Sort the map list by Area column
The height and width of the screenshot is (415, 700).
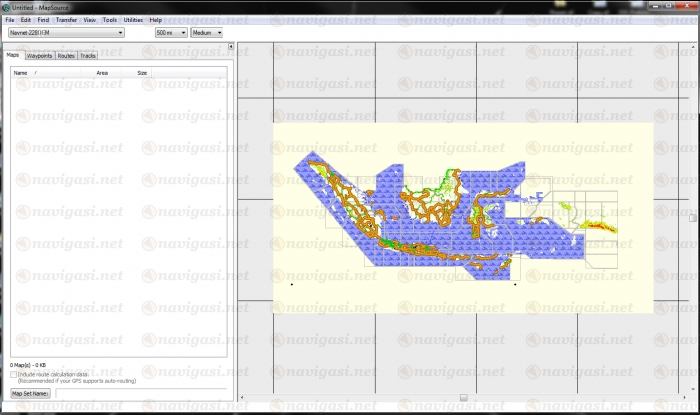(102, 73)
